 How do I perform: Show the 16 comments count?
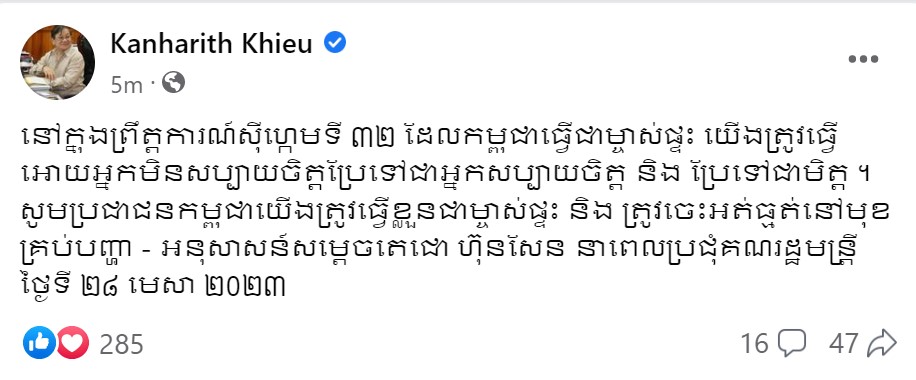(755, 344)
